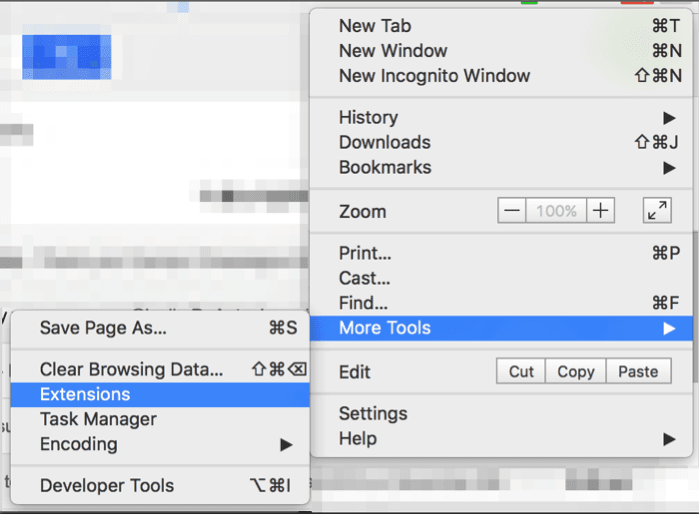Open the Downloads entry
This screenshot has width=700, height=515.
(384, 143)
